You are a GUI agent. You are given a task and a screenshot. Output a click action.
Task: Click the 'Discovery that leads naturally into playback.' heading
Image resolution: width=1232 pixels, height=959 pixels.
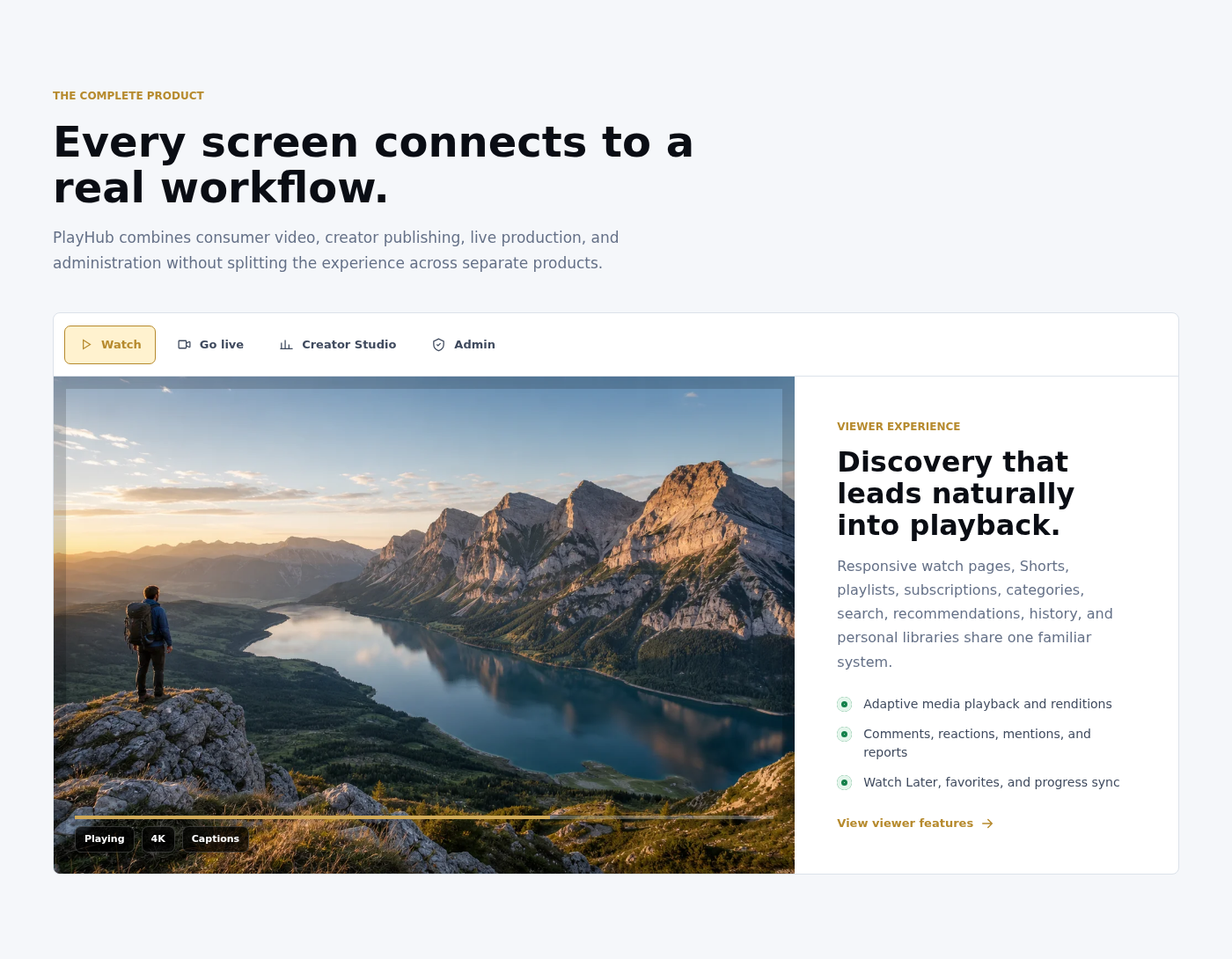[x=956, y=494]
